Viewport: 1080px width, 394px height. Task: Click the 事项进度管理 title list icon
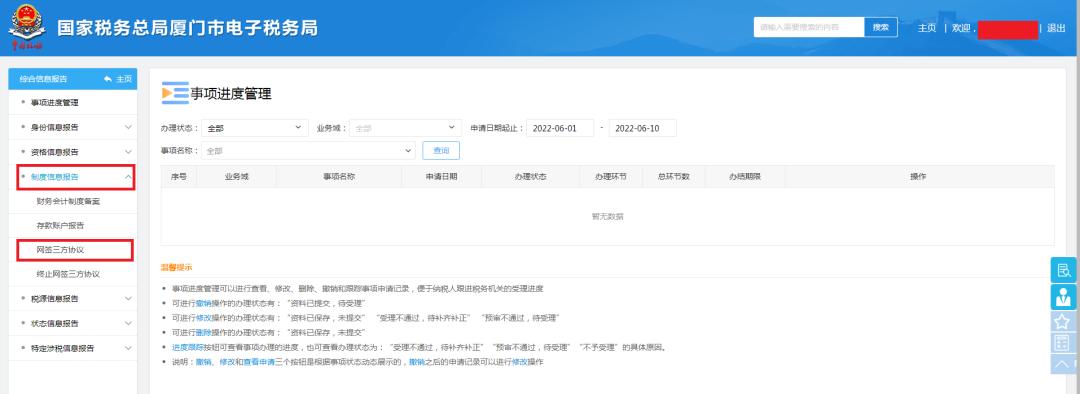[x=175, y=94]
